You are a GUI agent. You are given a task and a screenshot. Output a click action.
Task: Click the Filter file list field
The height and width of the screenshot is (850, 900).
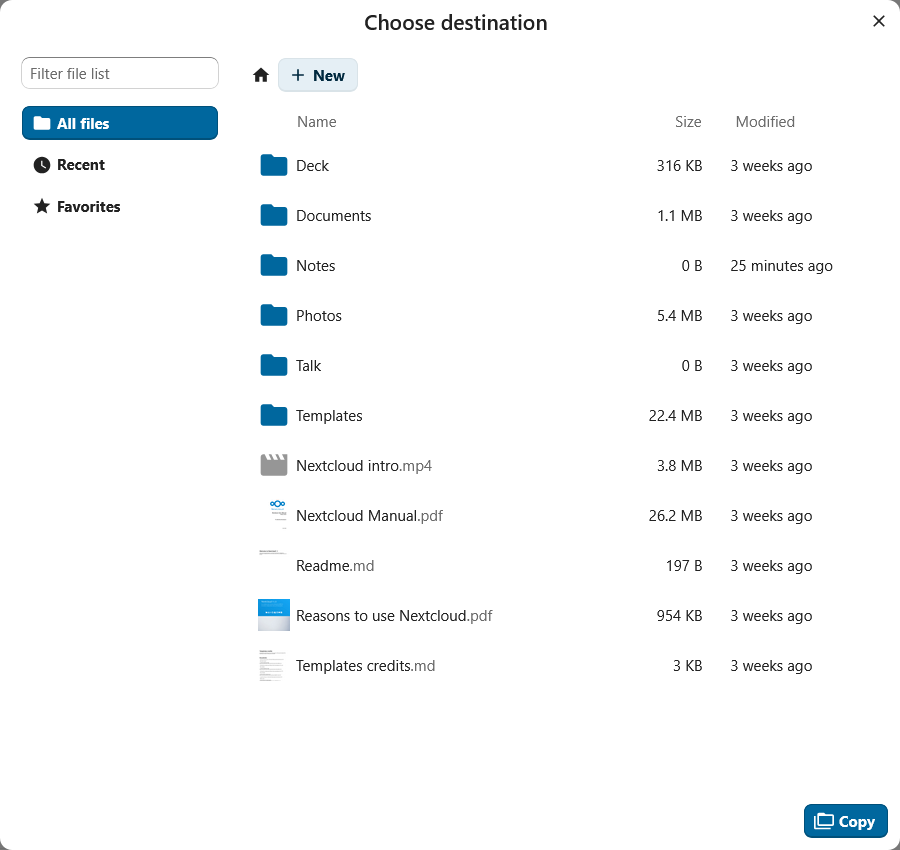pyautogui.click(x=120, y=73)
